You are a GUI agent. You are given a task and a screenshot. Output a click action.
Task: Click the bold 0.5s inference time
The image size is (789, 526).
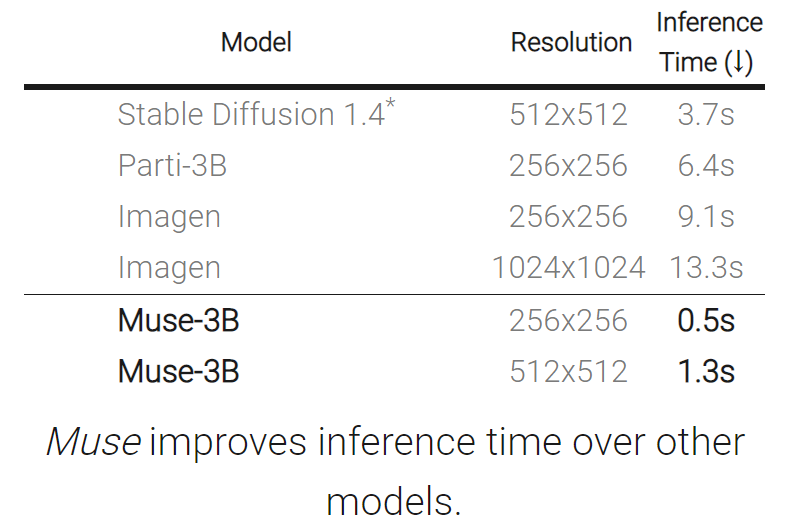point(706,320)
